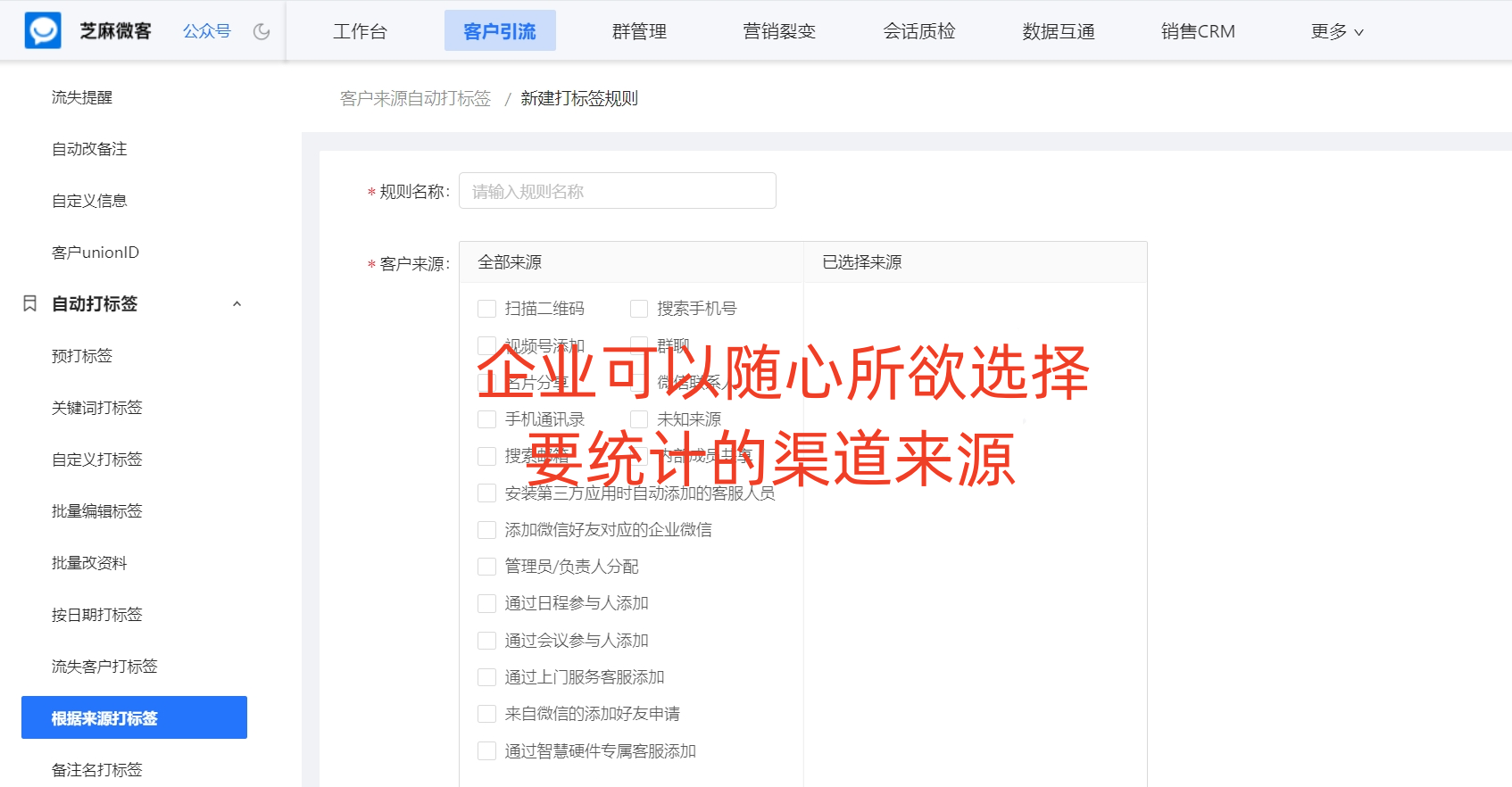Go to 会话质检 tab
The image size is (1512, 787).
pos(919,31)
